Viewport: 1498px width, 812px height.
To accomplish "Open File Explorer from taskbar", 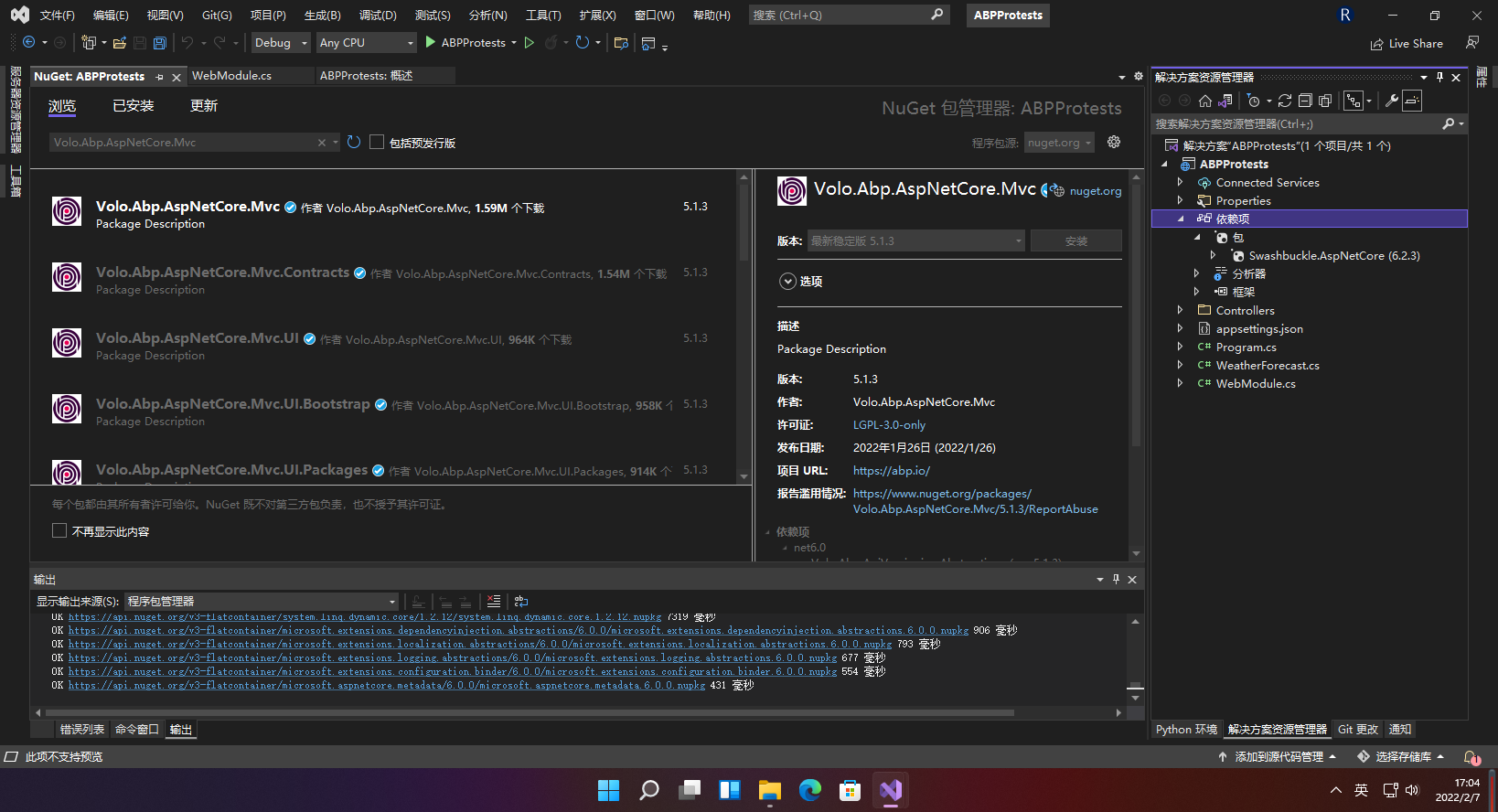I will pos(769,790).
